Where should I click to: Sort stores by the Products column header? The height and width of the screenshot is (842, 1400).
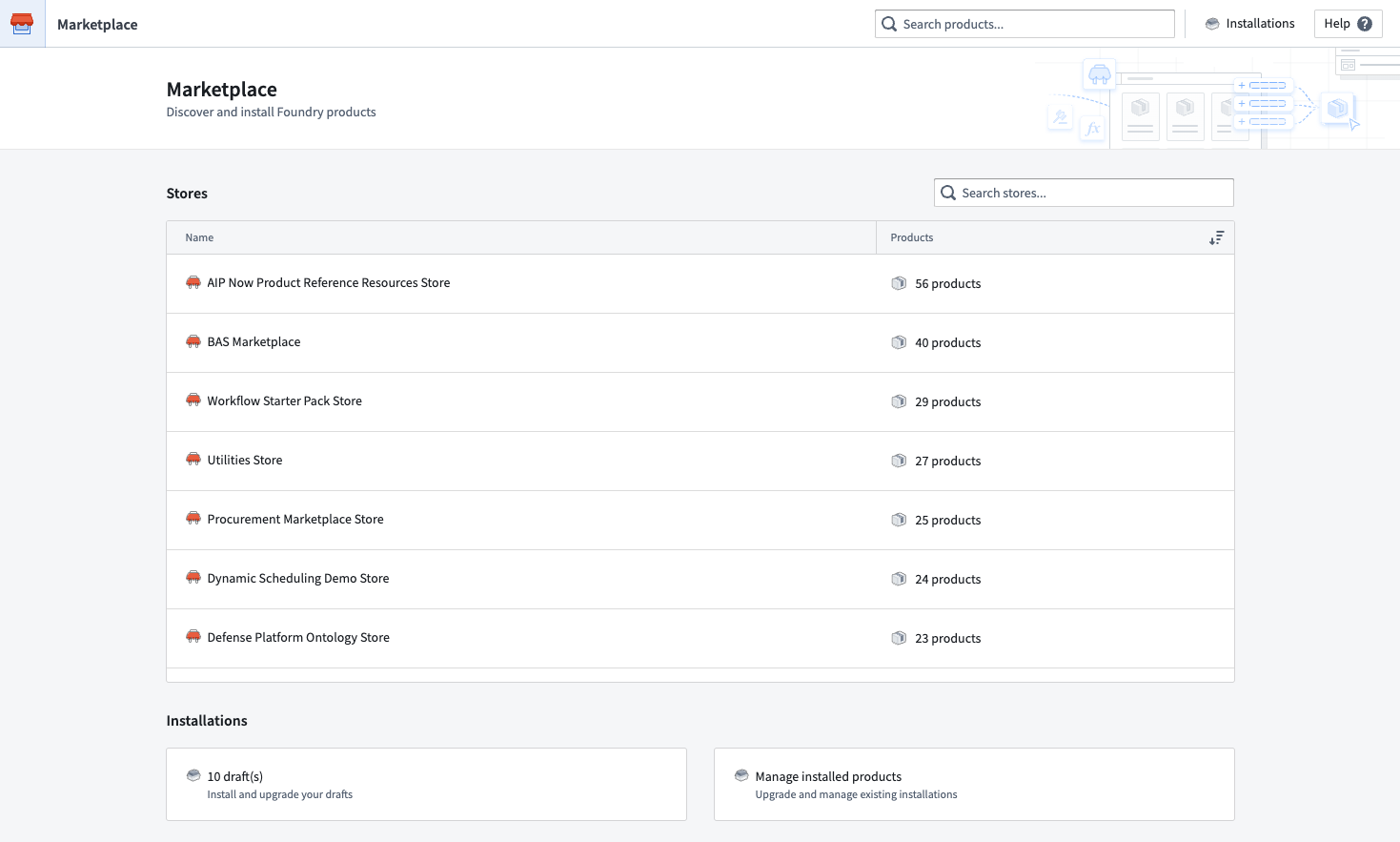[1055, 237]
